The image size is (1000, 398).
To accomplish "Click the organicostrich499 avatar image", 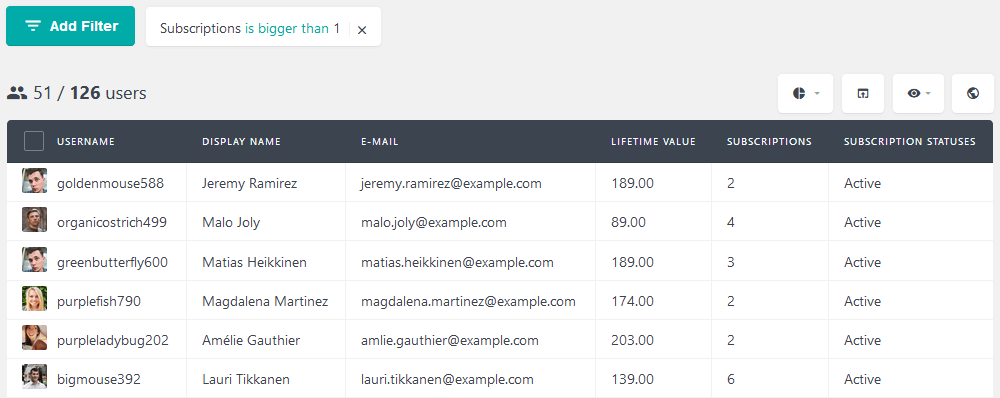I will coord(34,219).
